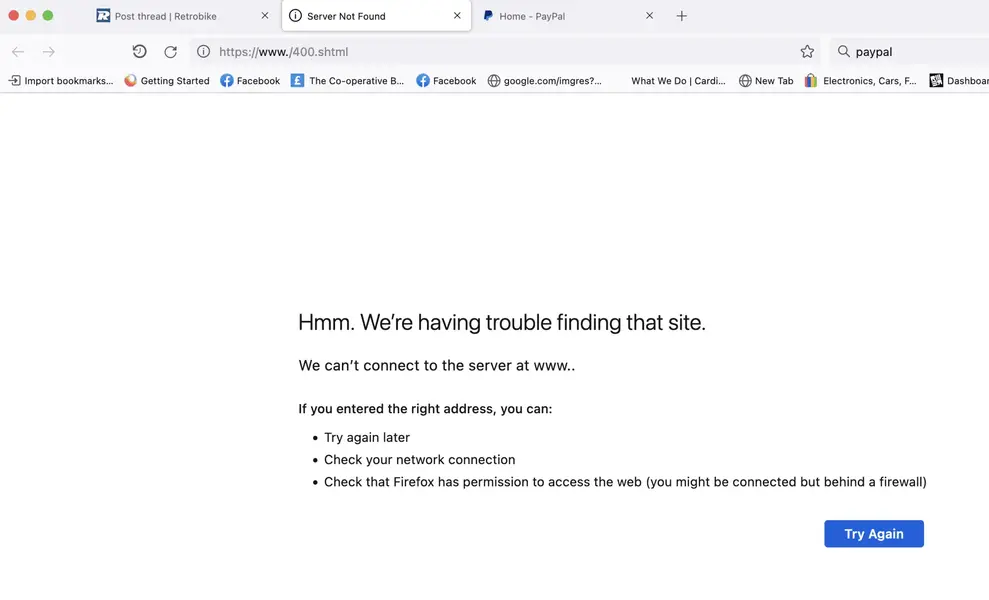The width and height of the screenshot is (989, 600).
Task: Select the Server Not Found tab
Action: 376,16
